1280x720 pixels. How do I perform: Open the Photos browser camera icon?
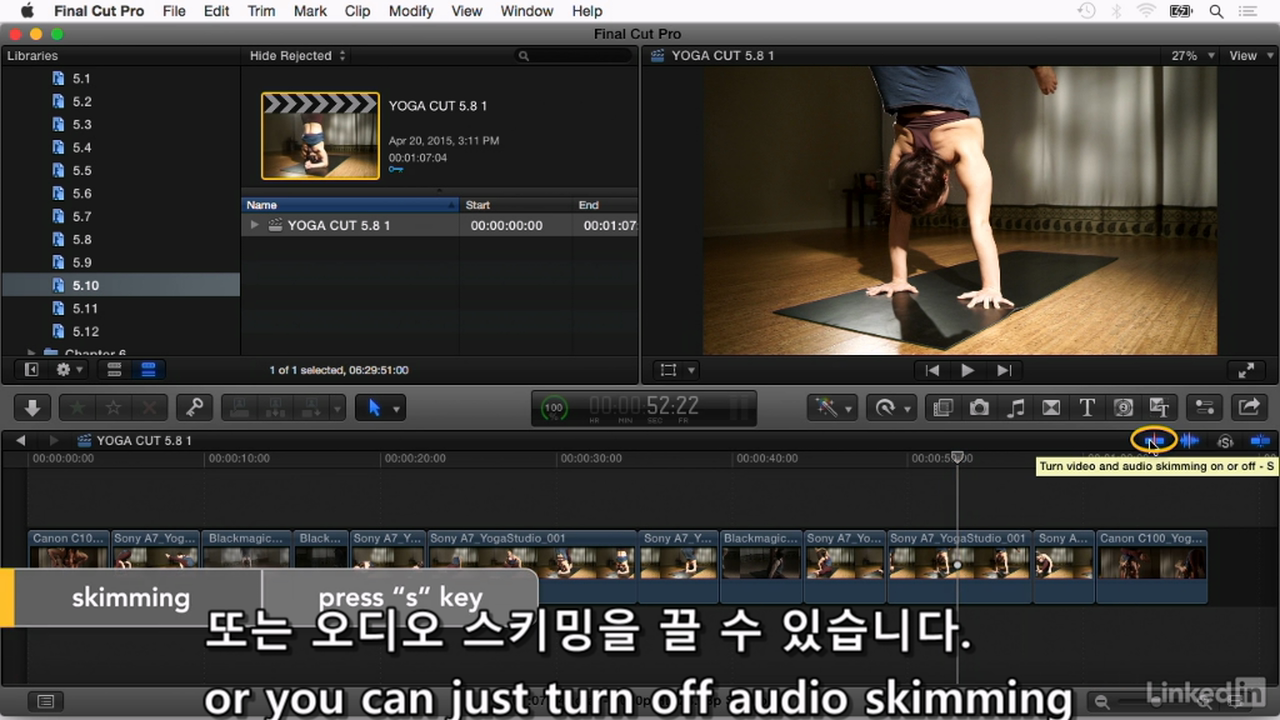pos(979,408)
